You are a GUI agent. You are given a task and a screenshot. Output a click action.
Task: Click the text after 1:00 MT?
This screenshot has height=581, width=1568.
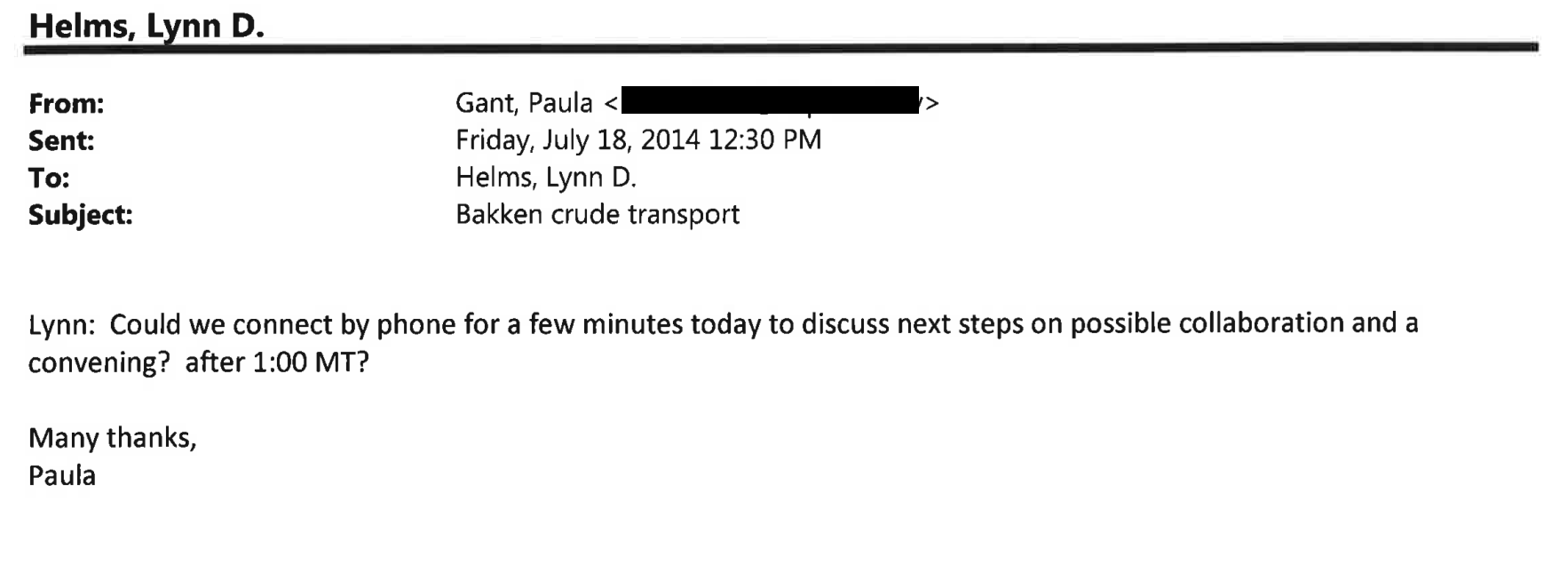277,362
